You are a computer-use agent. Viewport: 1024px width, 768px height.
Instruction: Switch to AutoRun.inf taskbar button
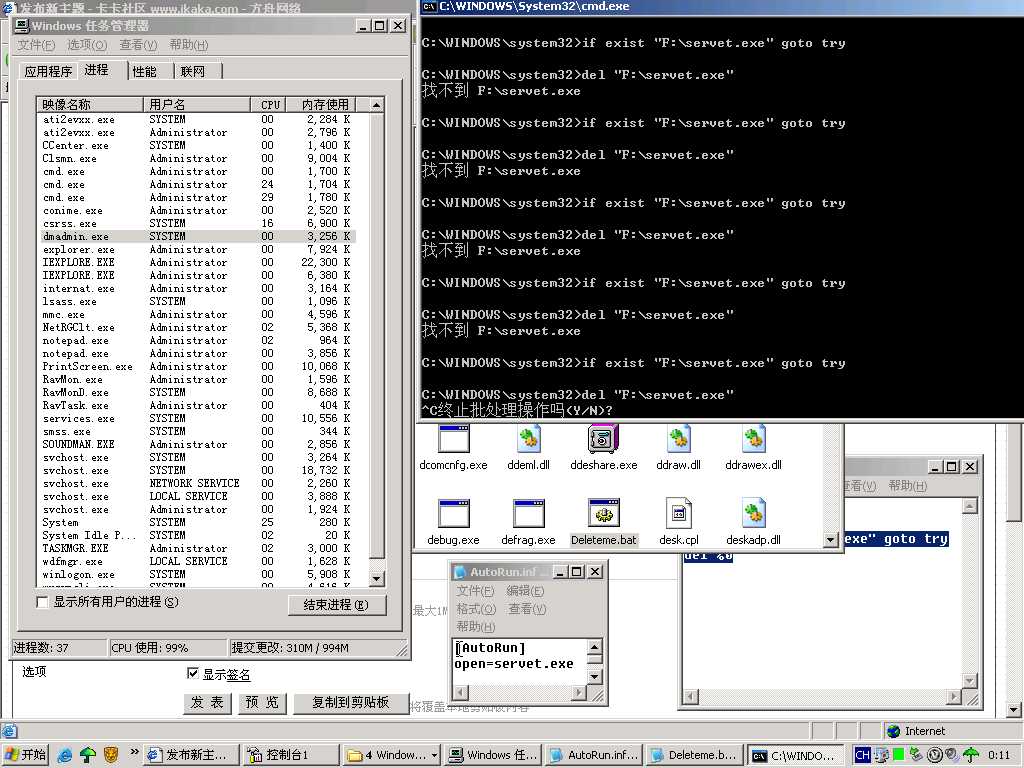(x=594, y=755)
